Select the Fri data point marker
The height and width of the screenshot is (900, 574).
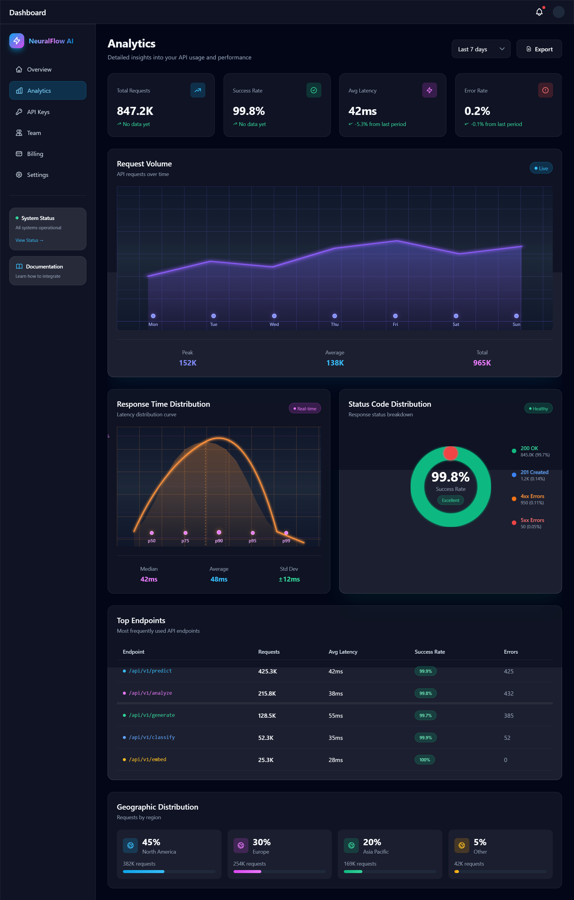[x=395, y=316]
